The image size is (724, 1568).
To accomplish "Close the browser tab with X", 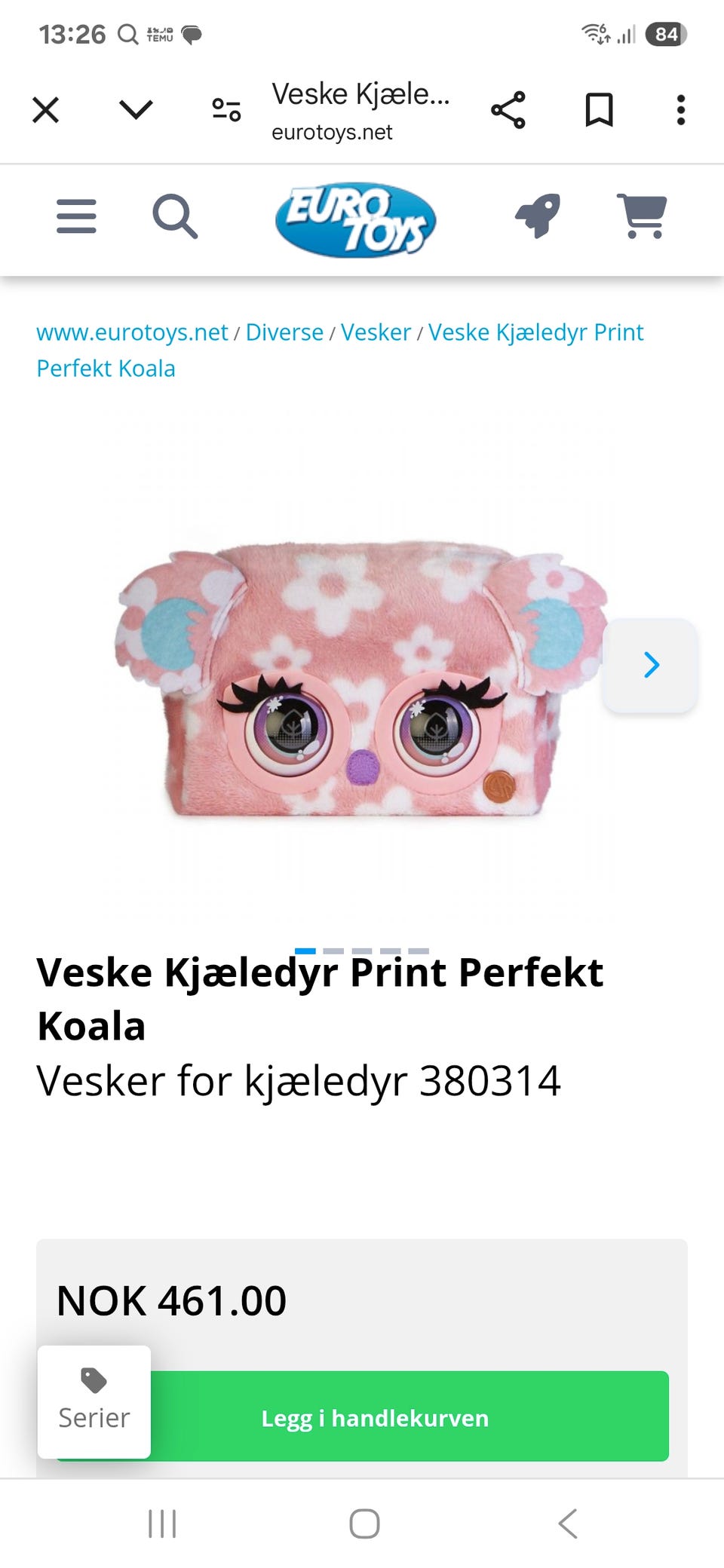I will point(46,110).
